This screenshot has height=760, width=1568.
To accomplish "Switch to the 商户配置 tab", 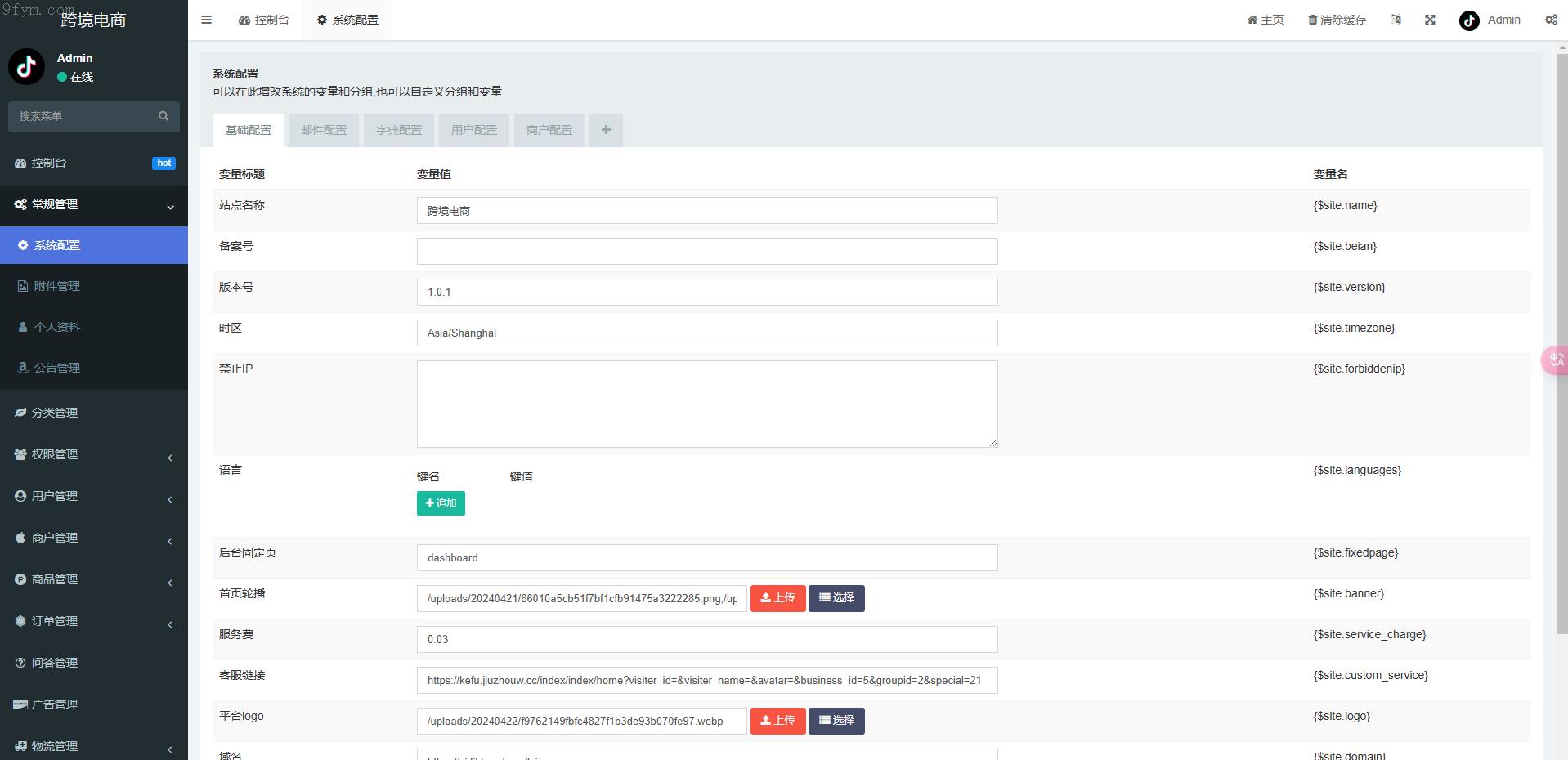I will pyautogui.click(x=549, y=130).
